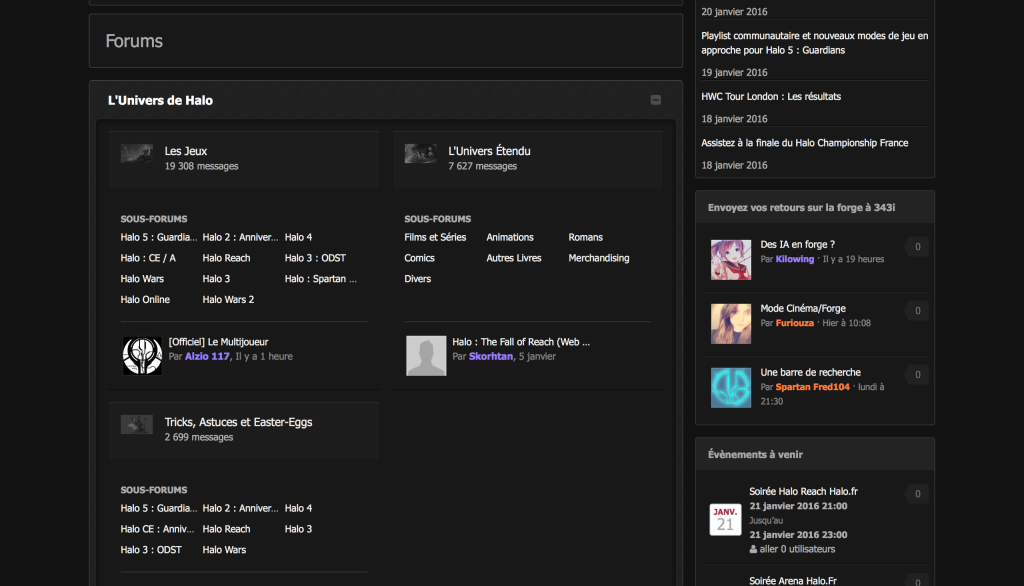Open Halo : The Fall of Reach topic
This screenshot has height=586, width=1024.
pos(521,342)
